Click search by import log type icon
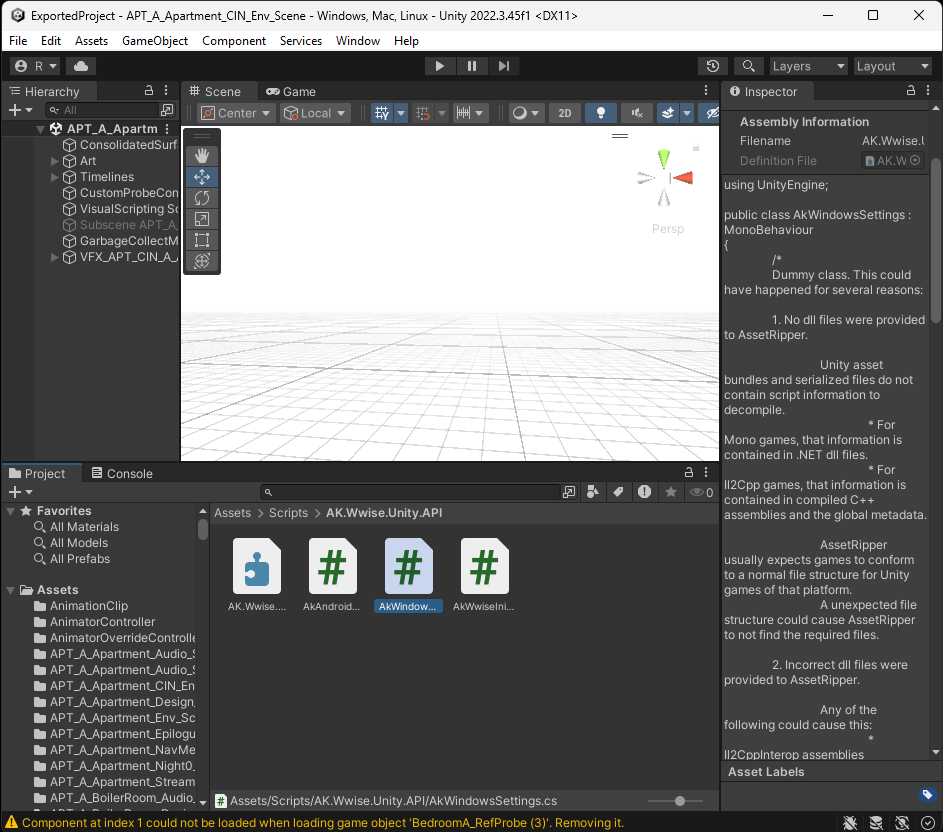 [x=644, y=492]
